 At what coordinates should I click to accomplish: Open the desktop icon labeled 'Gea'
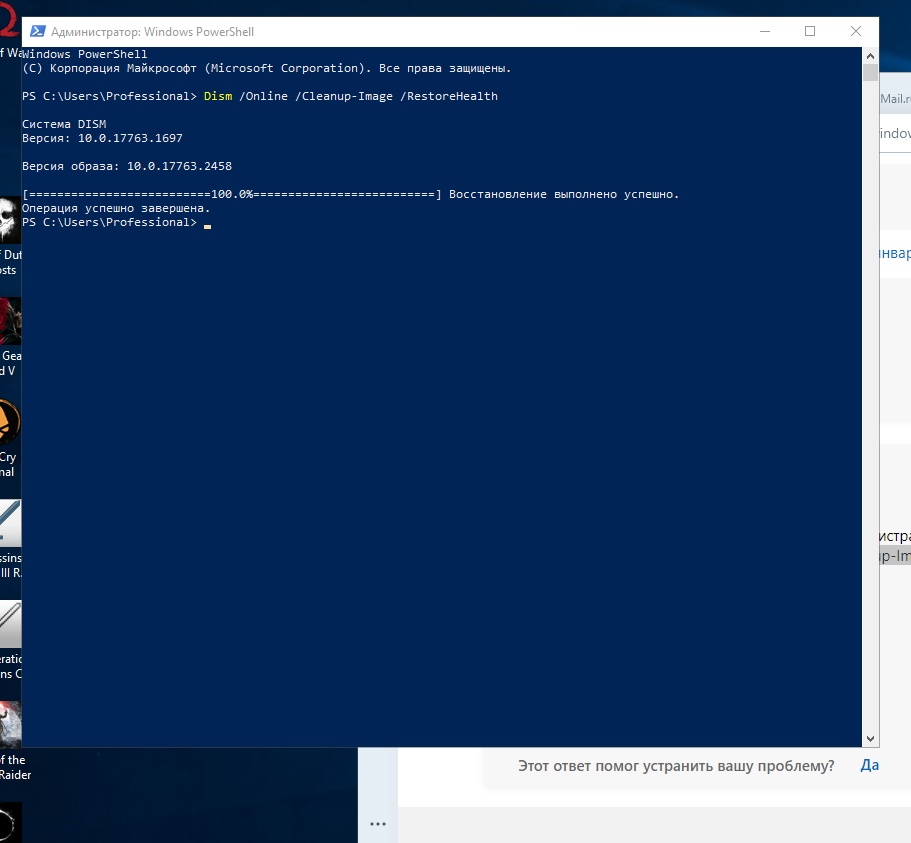tap(10, 321)
